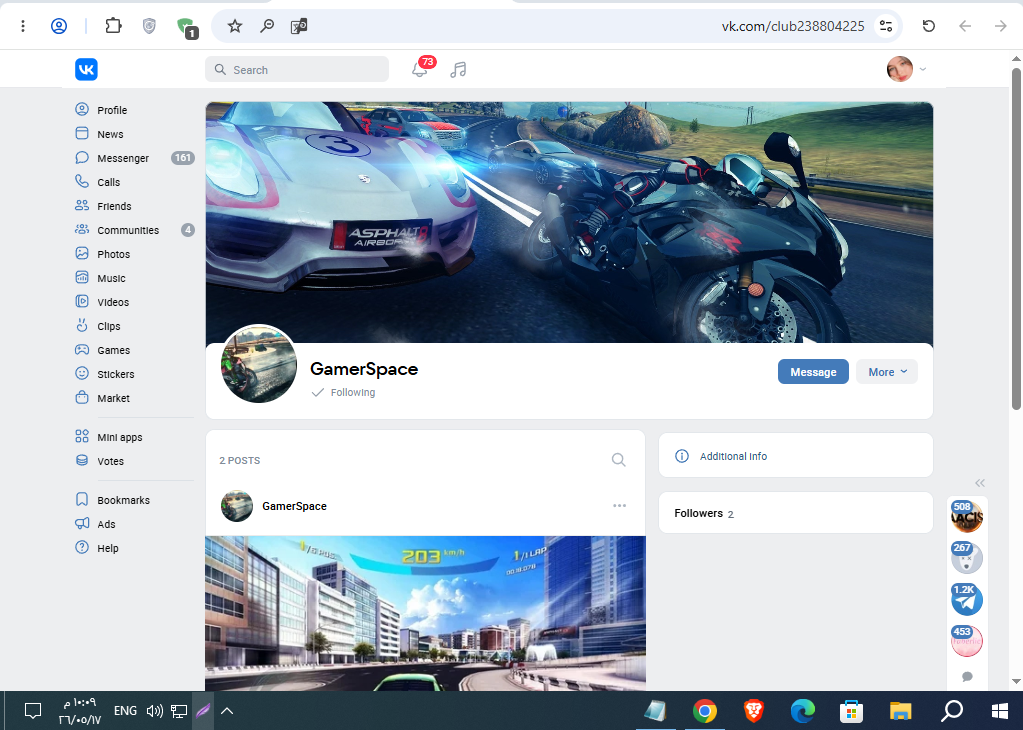Open the browser zoom magnifier icon
Viewport: 1023px width, 730px height.
[267, 26]
